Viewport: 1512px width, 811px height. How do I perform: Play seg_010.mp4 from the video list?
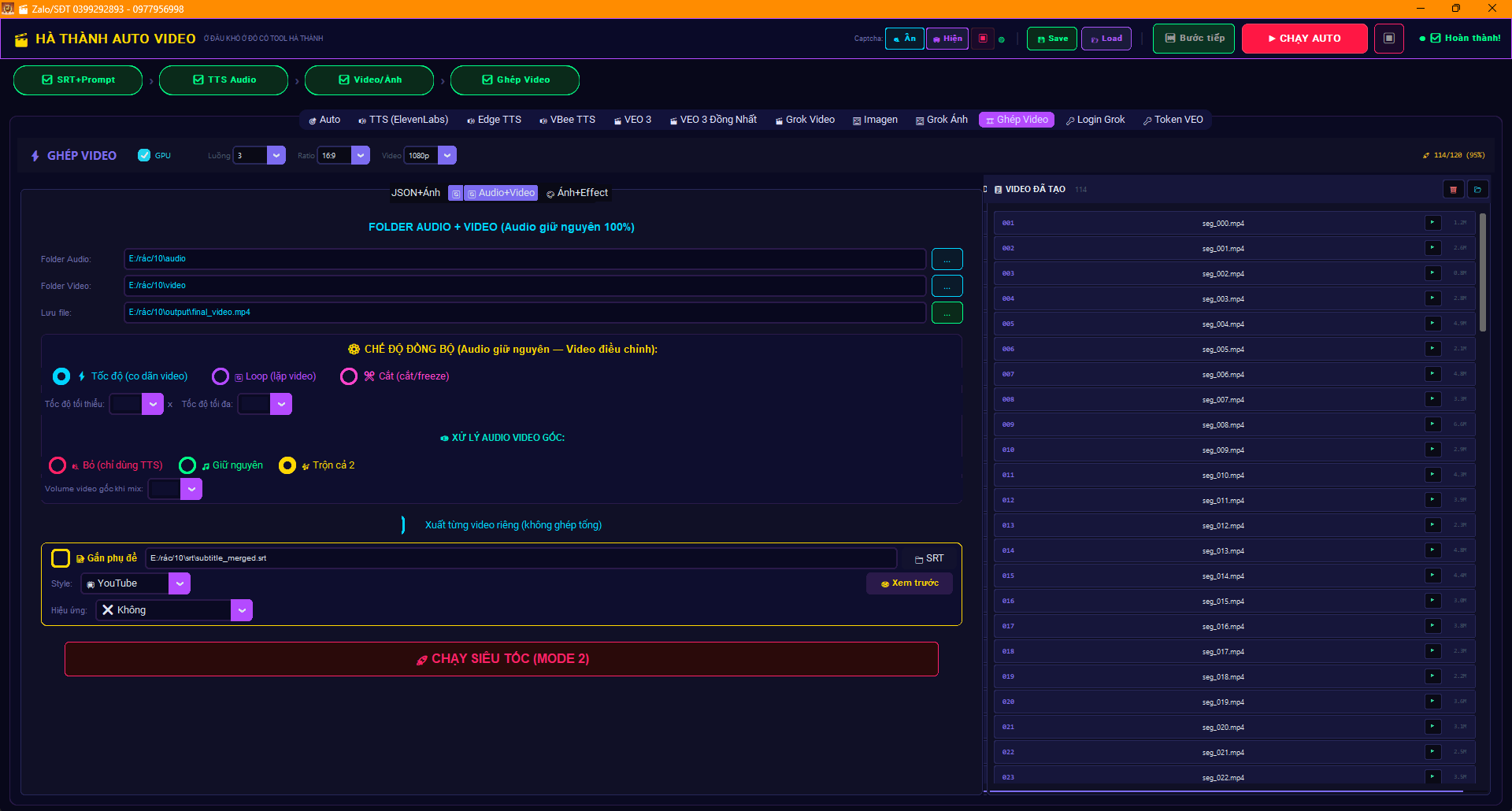pos(1432,475)
